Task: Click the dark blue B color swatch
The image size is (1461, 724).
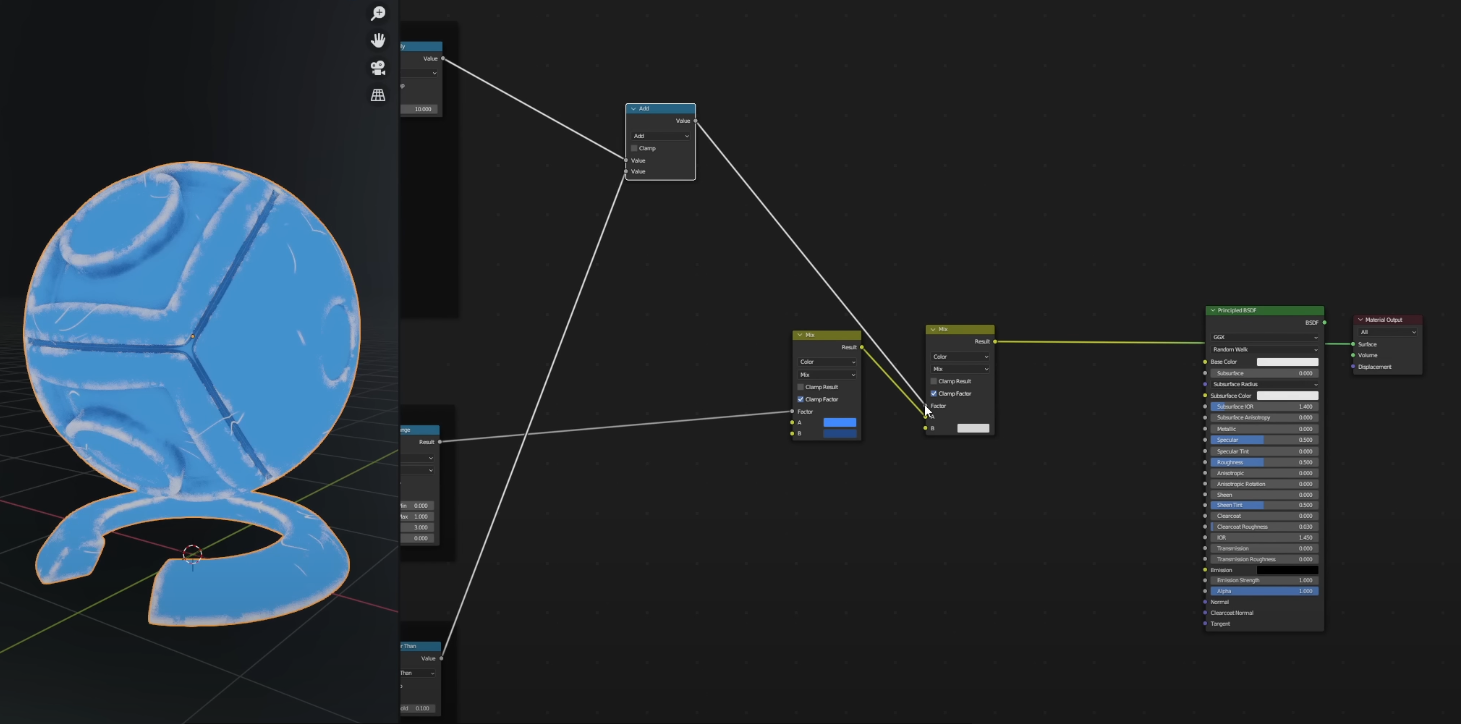Action: [x=840, y=434]
